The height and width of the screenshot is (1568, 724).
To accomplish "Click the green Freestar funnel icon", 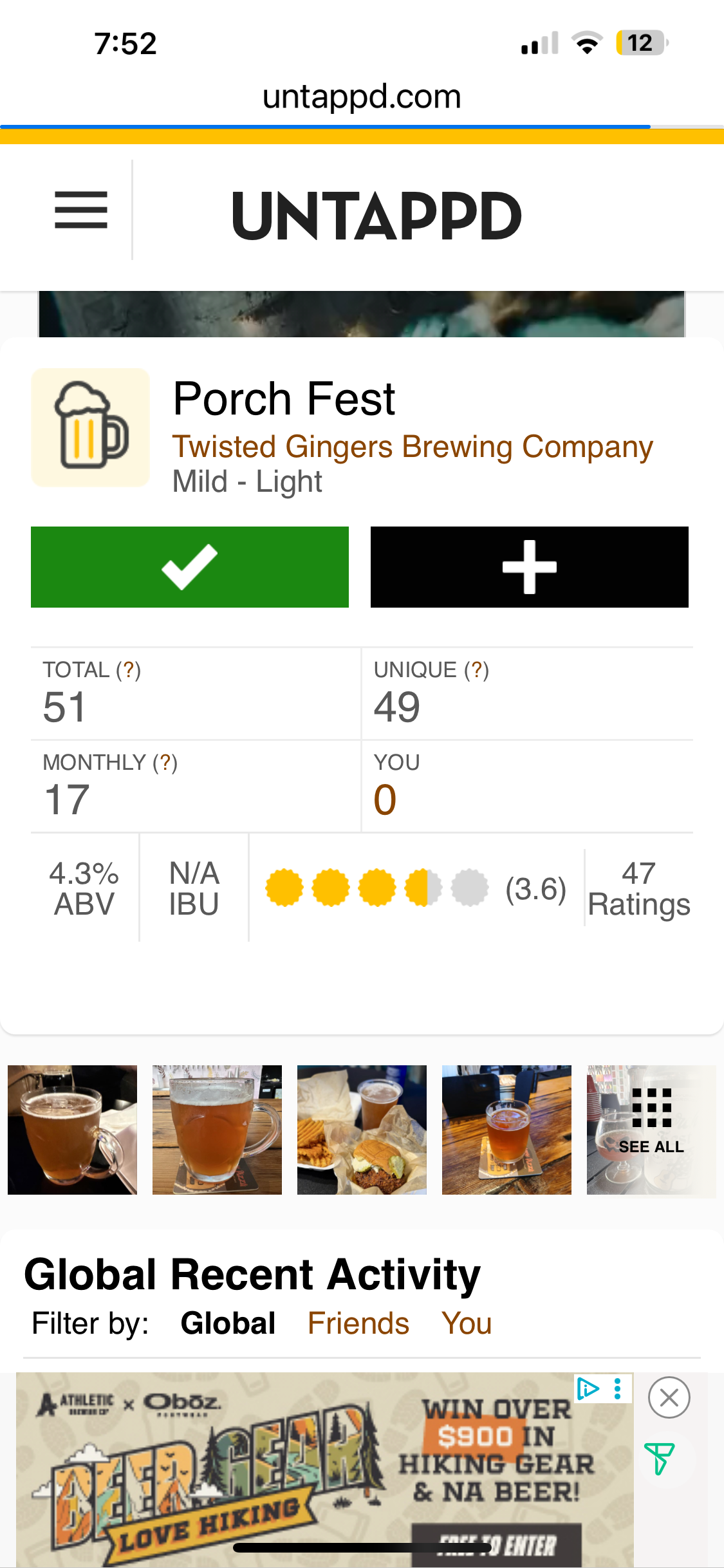I will point(659,1458).
